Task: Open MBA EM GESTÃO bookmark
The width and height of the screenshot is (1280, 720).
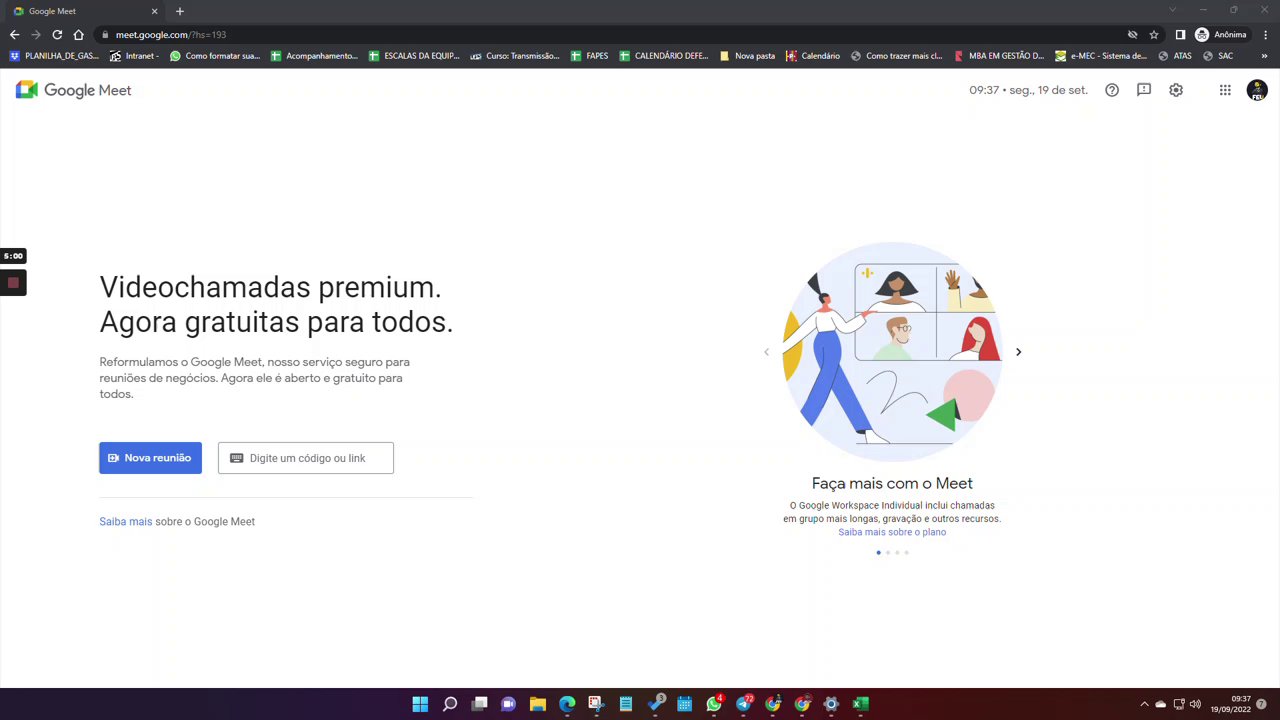Action: pos(999,56)
